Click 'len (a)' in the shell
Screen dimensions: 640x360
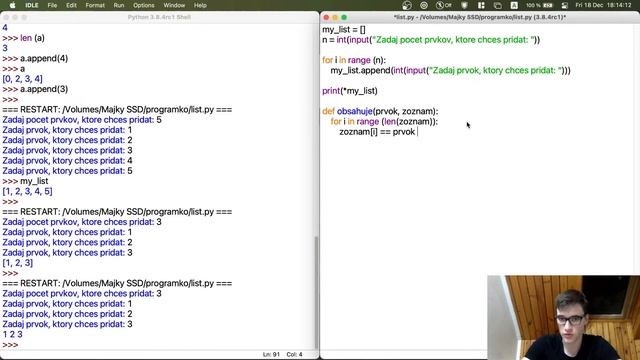pyautogui.click(x=32, y=38)
